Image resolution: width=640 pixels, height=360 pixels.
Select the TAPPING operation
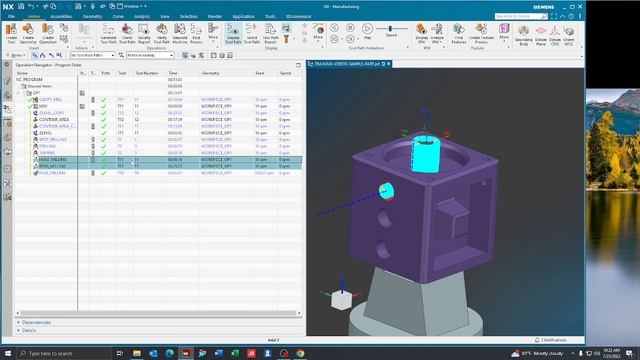tap(47, 153)
